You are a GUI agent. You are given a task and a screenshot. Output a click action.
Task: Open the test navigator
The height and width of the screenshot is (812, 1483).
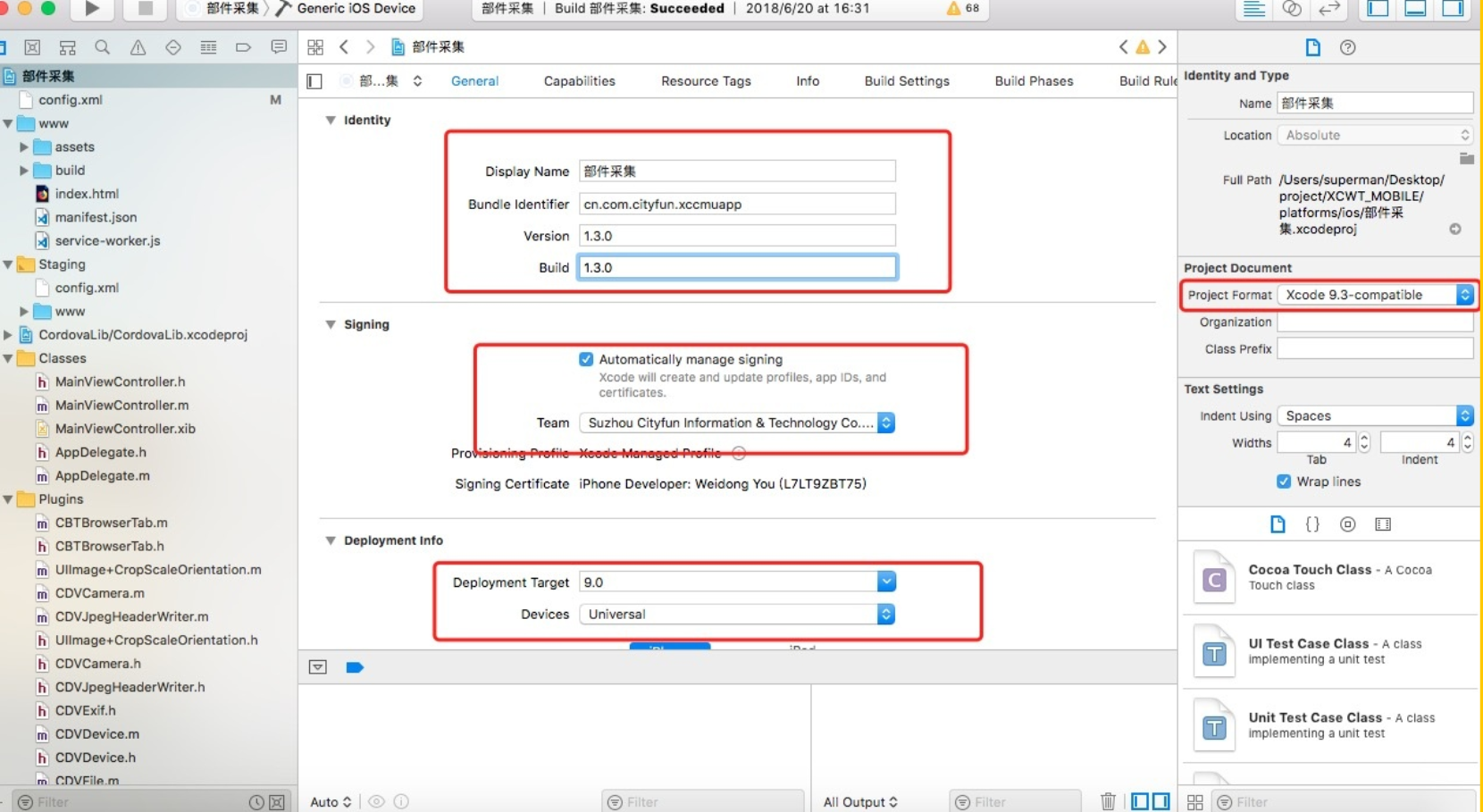(173, 47)
